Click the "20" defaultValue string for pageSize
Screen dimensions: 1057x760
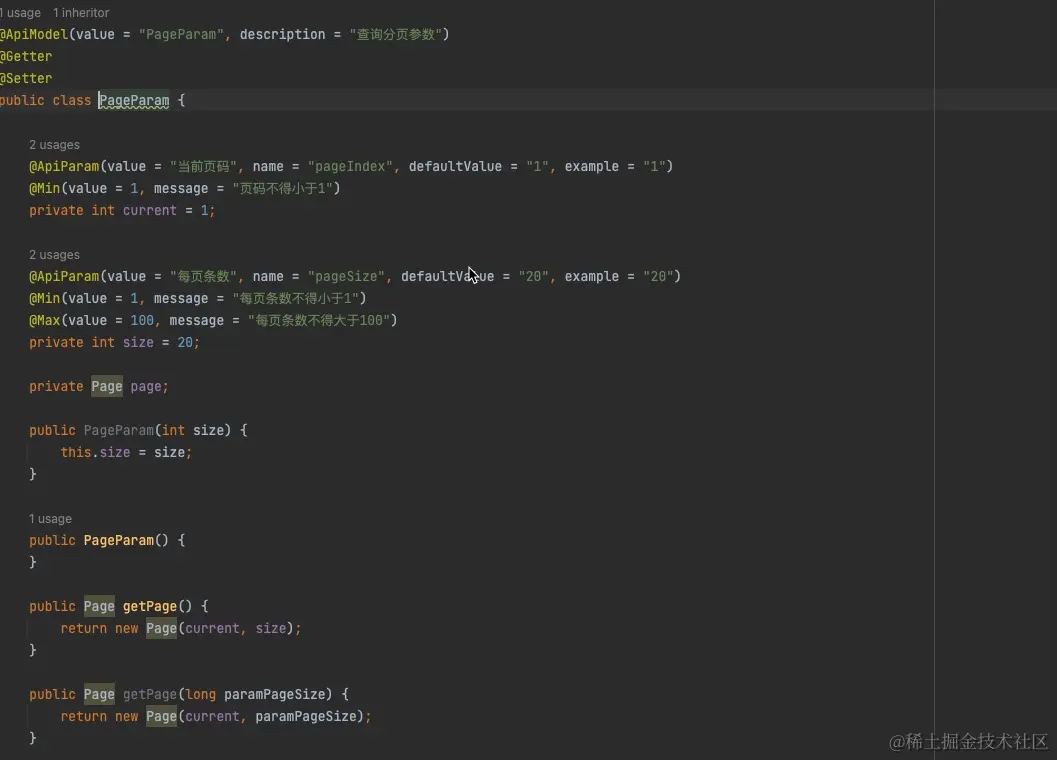pos(533,276)
